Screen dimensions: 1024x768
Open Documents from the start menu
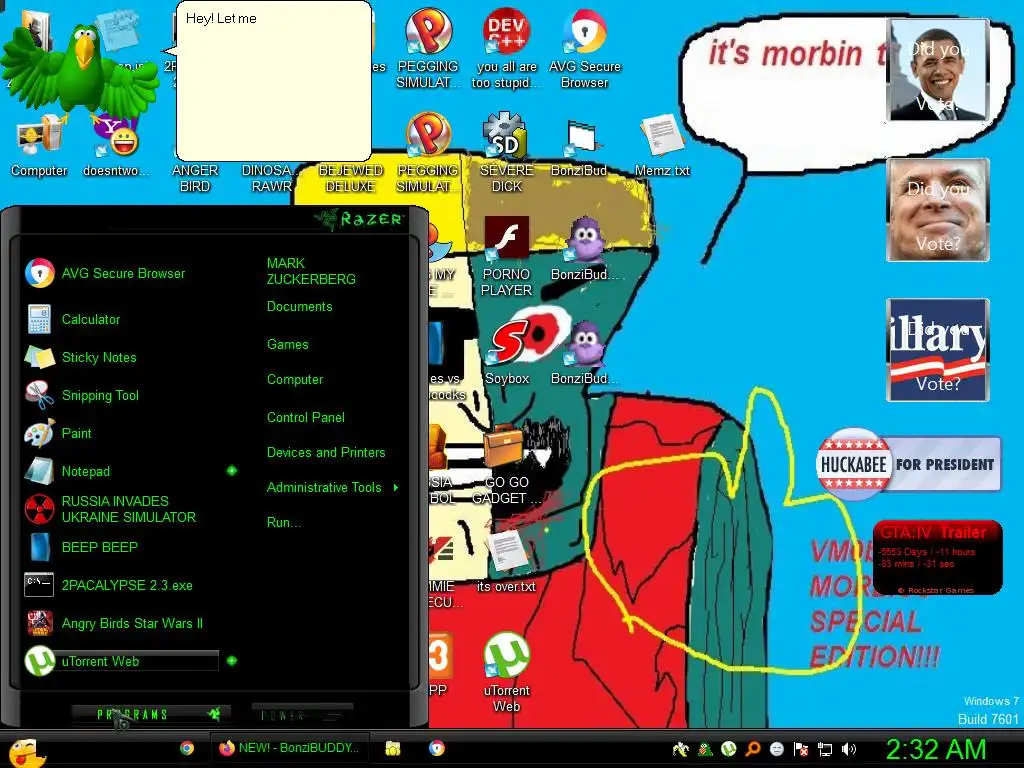299,306
